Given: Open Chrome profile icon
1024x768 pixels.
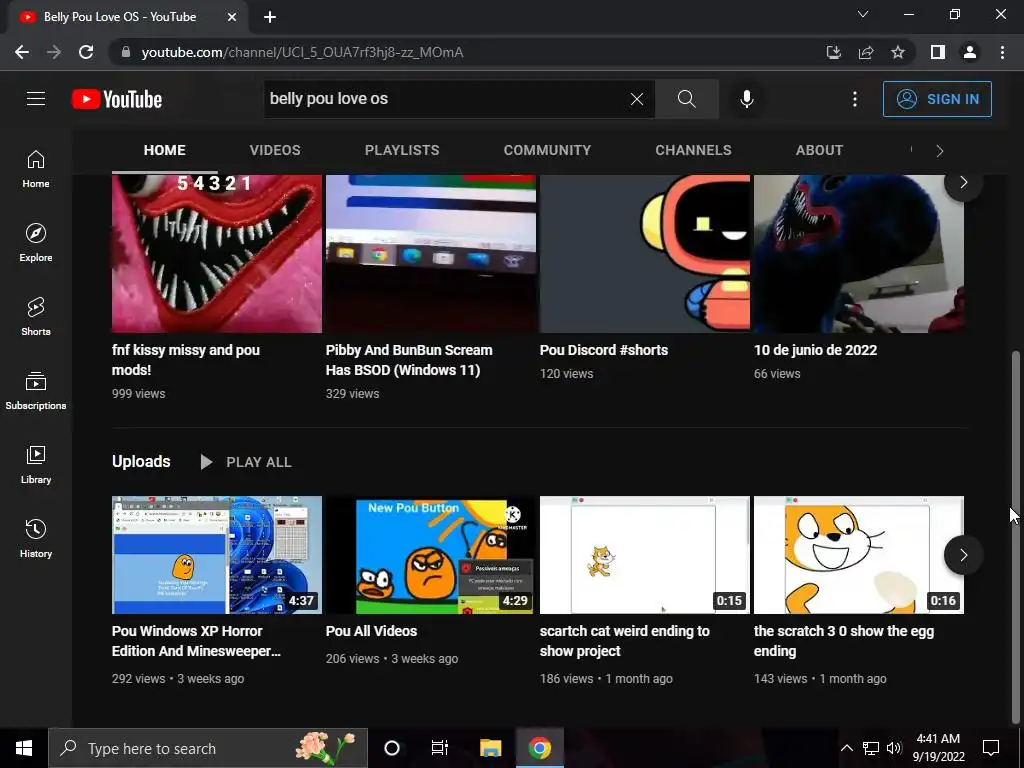Looking at the screenshot, I should point(970,52).
